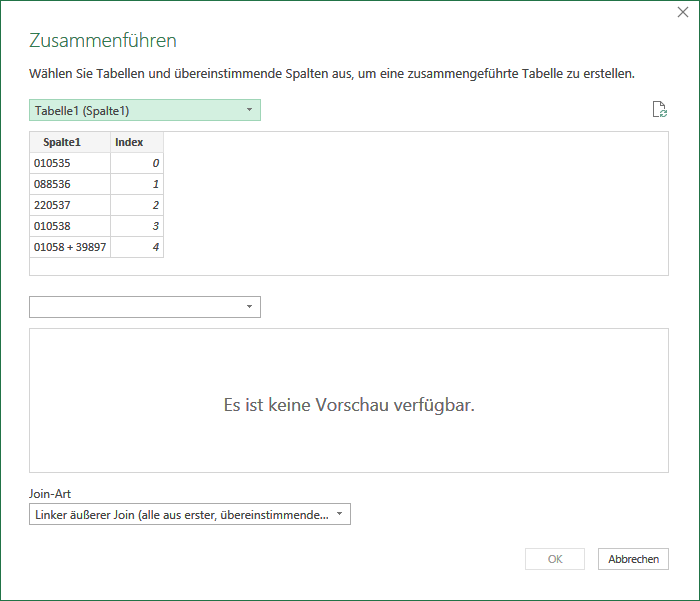Open the empty second table dropdown
This screenshot has width=700, height=601.
point(145,307)
